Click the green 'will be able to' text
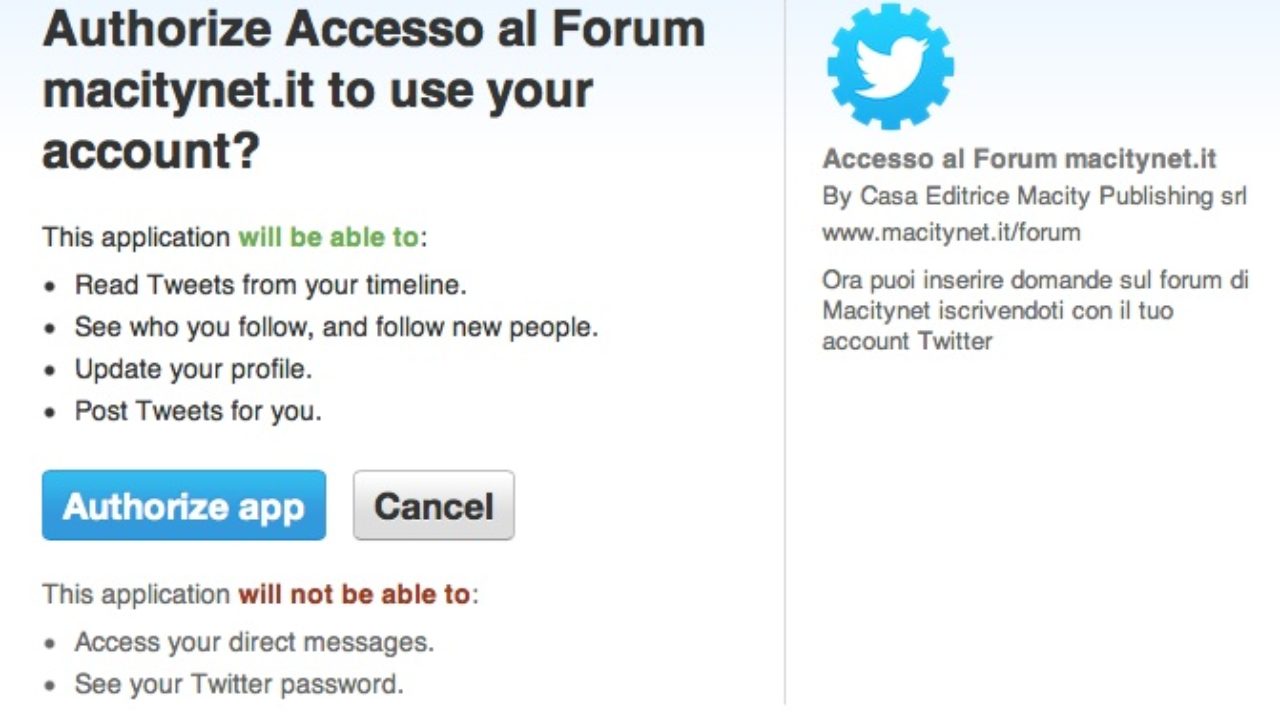The width and height of the screenshot is (1280, 720). click(x=328, y=238)
